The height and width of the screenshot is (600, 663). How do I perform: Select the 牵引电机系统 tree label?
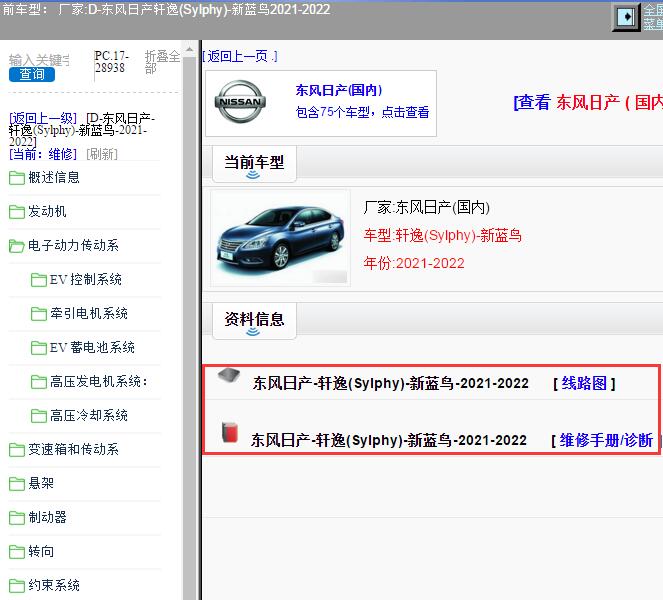click(x=89, y=313)
